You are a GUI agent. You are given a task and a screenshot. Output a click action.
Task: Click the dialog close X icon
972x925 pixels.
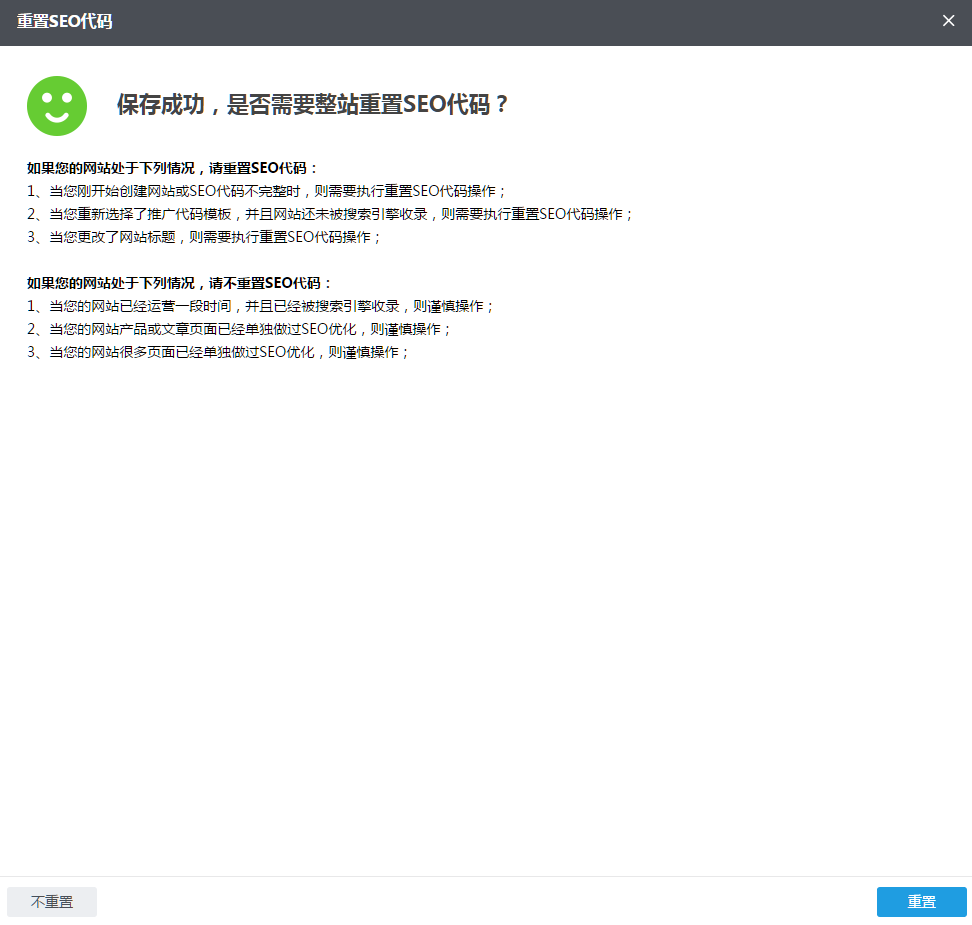point(949,20)
